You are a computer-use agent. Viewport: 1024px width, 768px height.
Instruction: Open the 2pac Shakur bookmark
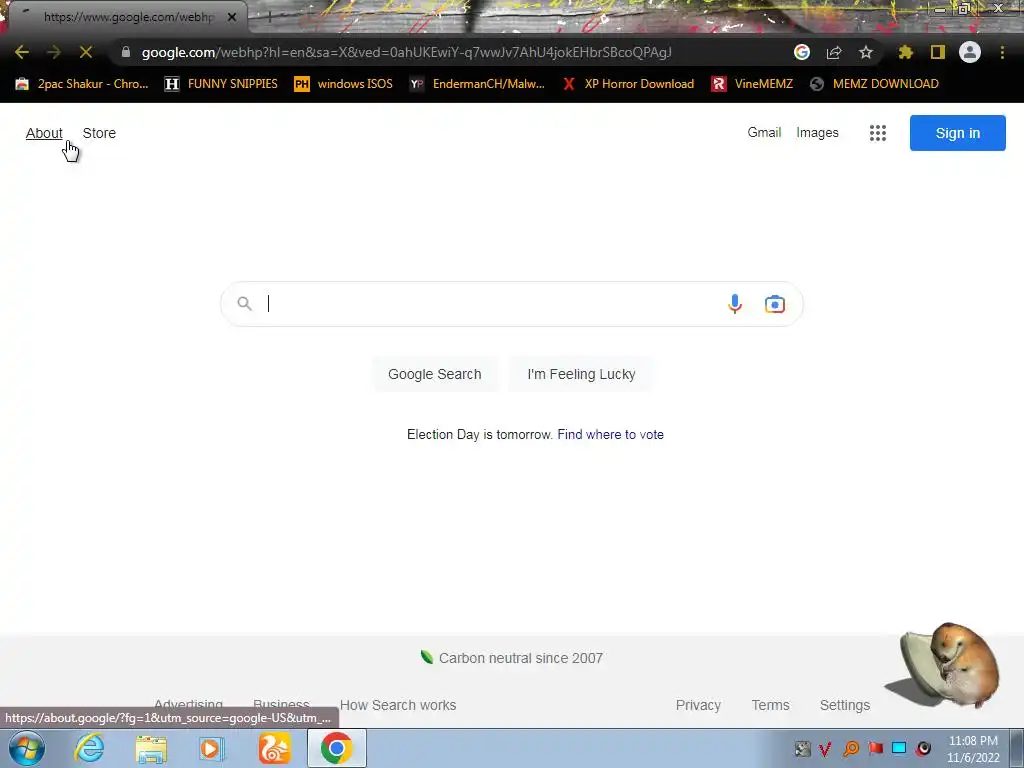pyautogui.click(x=82, y=84)
